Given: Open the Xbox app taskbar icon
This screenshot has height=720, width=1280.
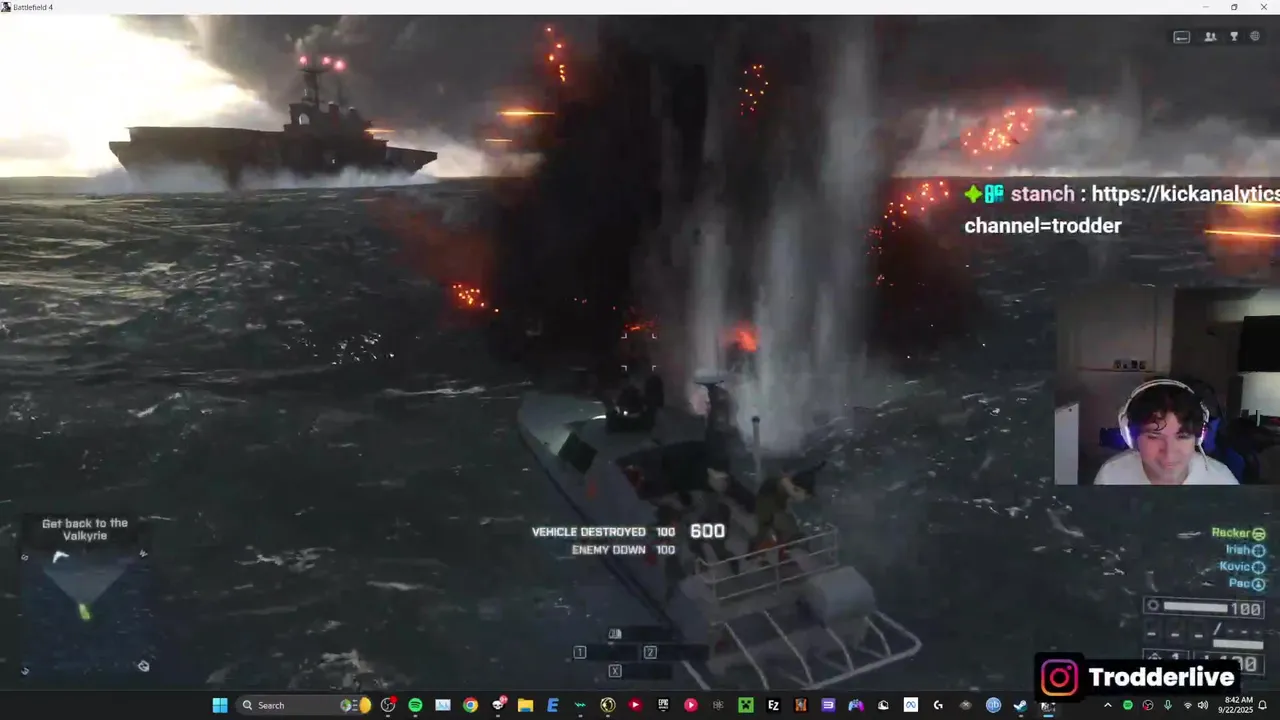Looking at the screenshot, I should pos(965,705).
